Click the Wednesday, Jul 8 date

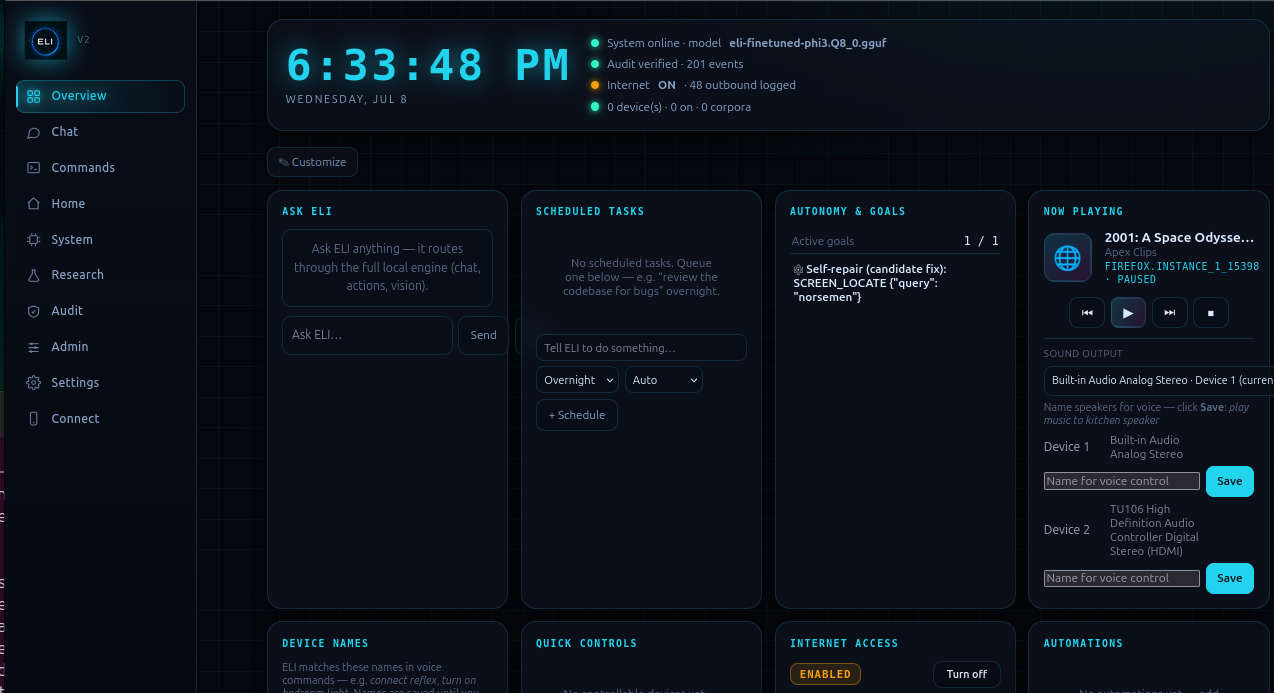click(x=347, y=99)
